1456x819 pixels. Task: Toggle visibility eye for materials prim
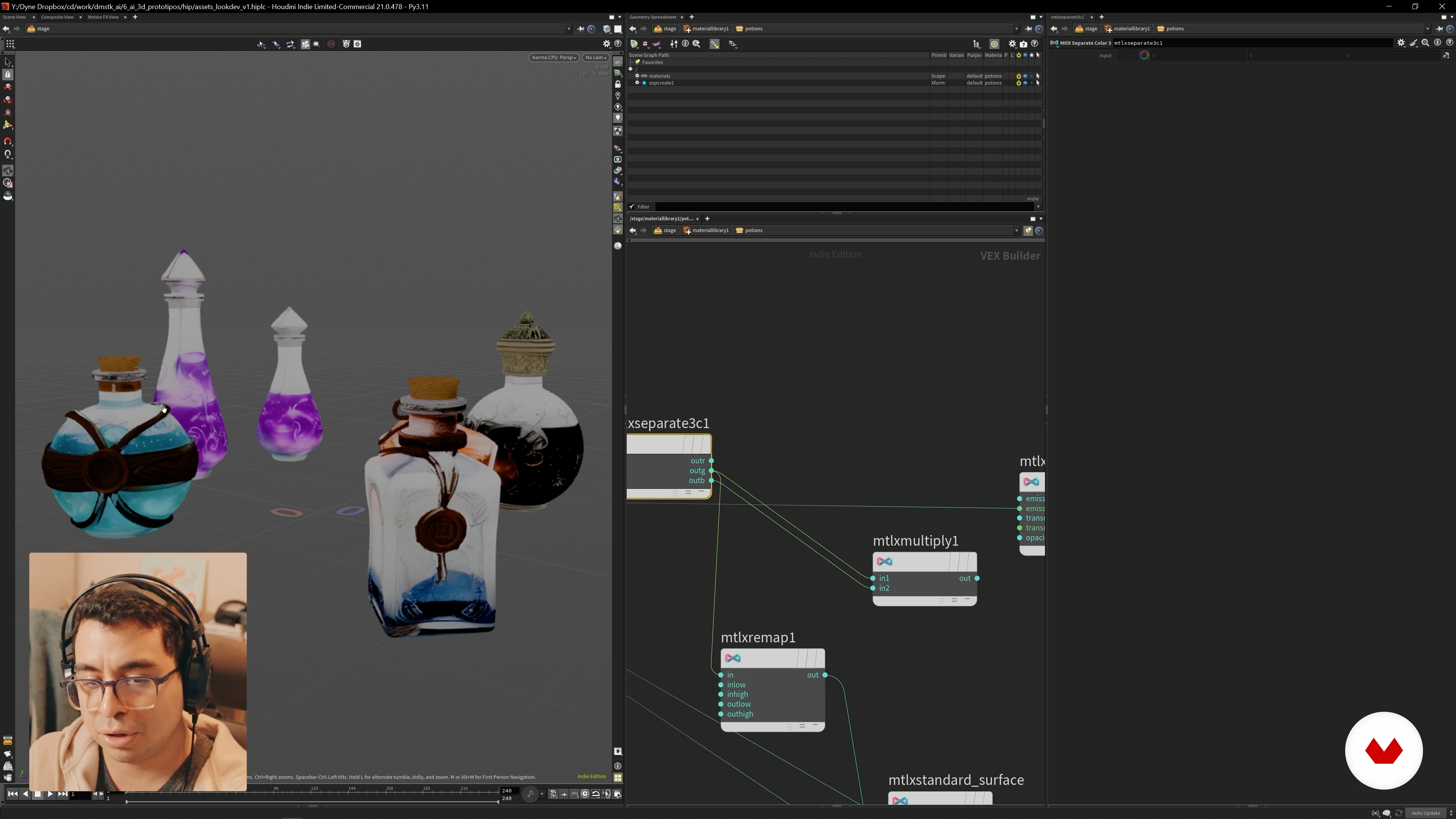click(x=1025, y=76)
